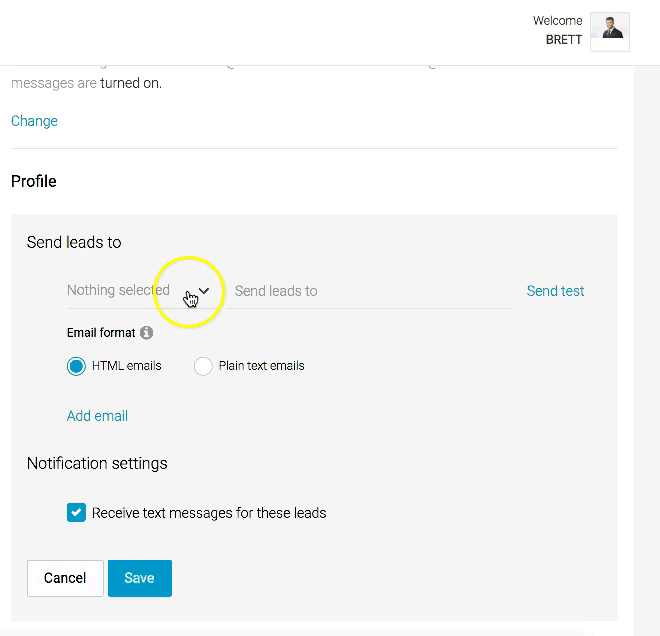Click the 'Plain text emails' label text
Screen dimensions: 660x636
click(261, 366)
